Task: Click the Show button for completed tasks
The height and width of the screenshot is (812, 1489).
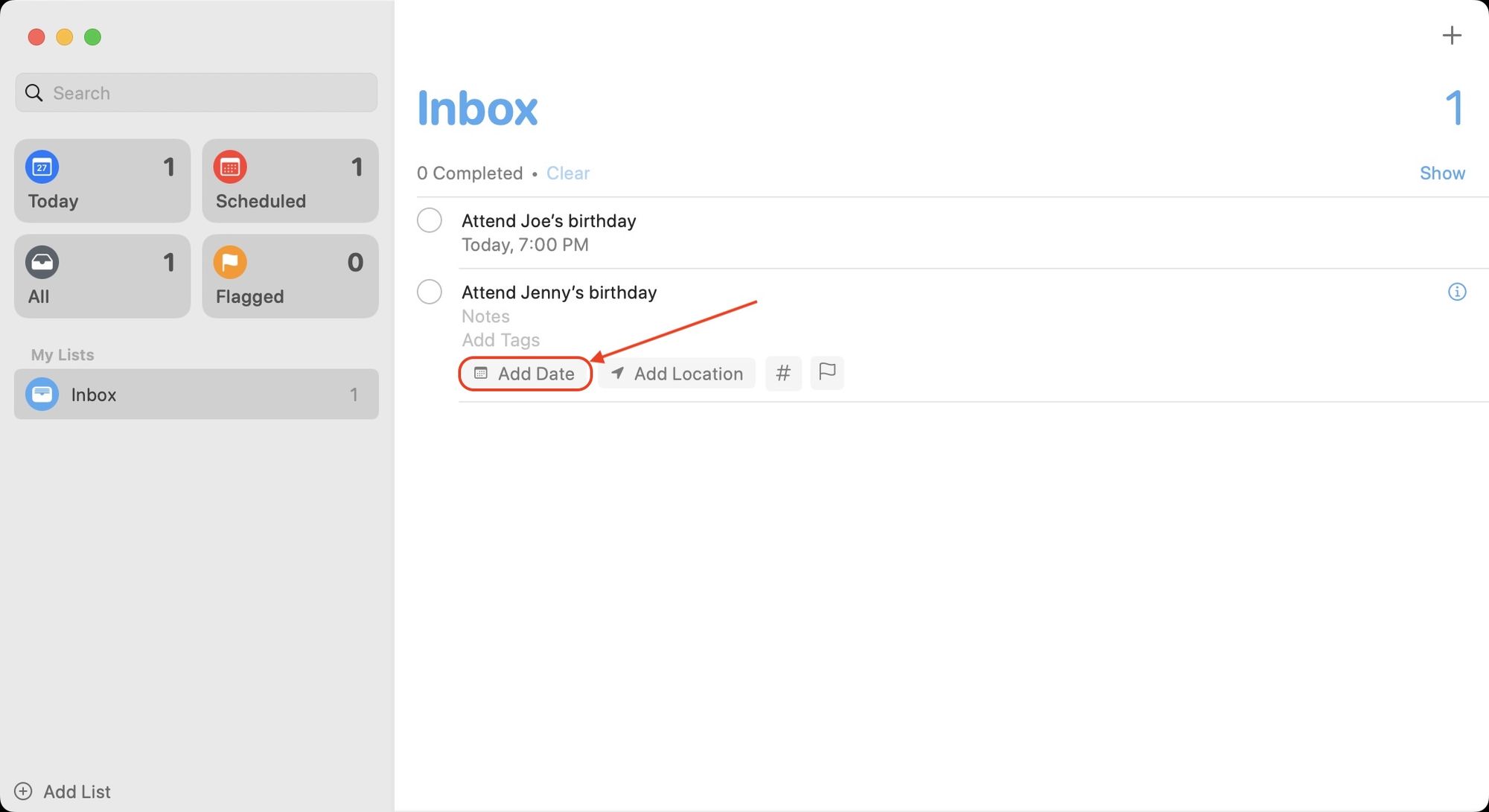Action: point(1442,173)
